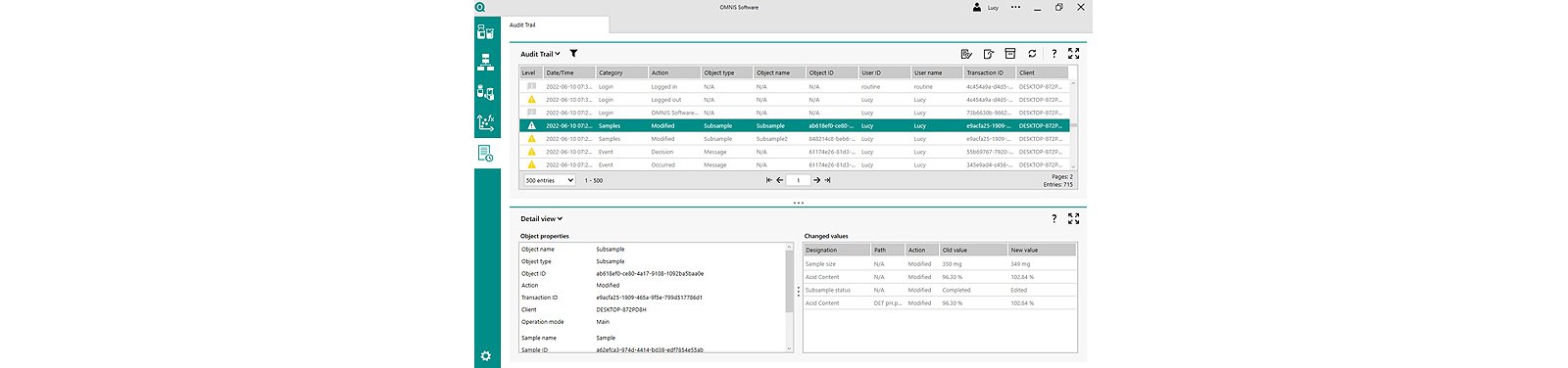Viewport: 1568px width, 368px height.
Task: Click the three-dot splitter between panels
Action: pyautogui.click(x=798, y=203)
